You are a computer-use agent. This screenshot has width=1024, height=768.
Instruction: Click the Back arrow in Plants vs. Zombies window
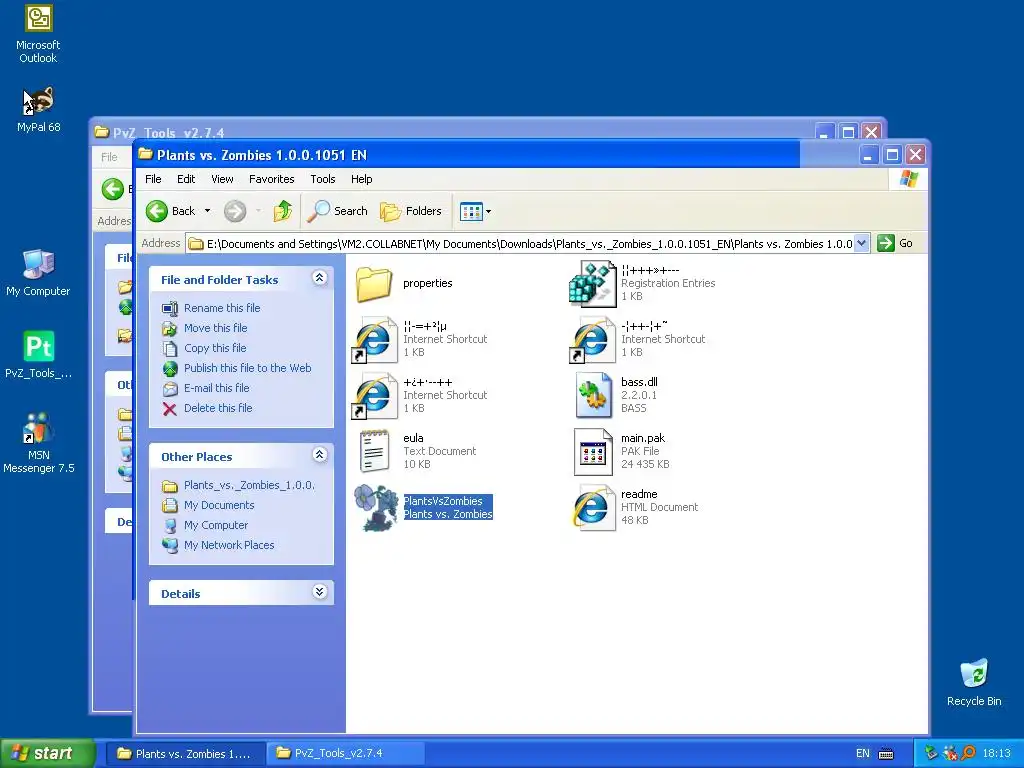157,211
